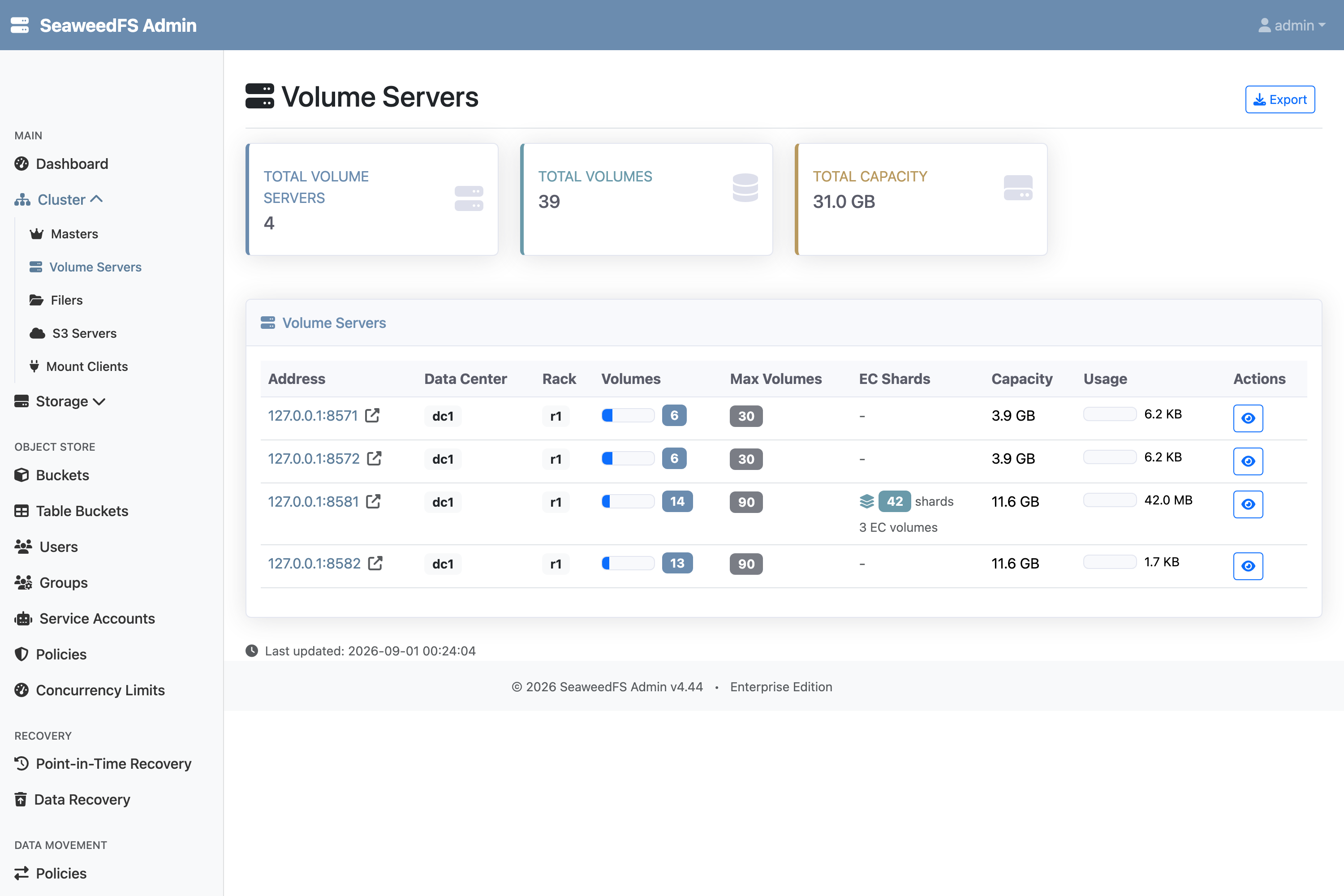Click the Total Volumes card
This screenshot has width=1344, height=896.
[646, 199]
